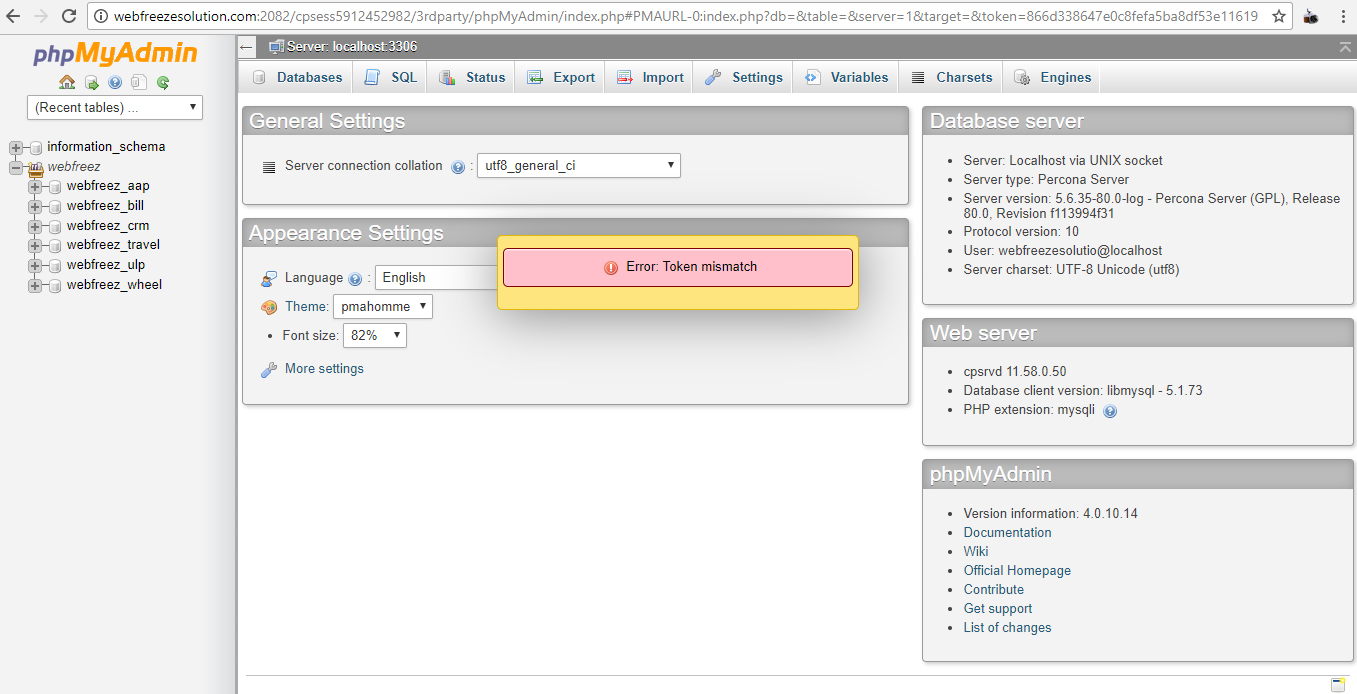Open the help icon beside Language
1357x694 pixels.
coord(355,279)
